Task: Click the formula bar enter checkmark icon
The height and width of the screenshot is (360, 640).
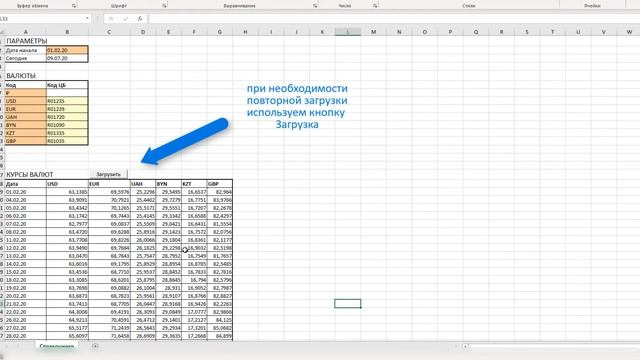Action: (125, 19)
